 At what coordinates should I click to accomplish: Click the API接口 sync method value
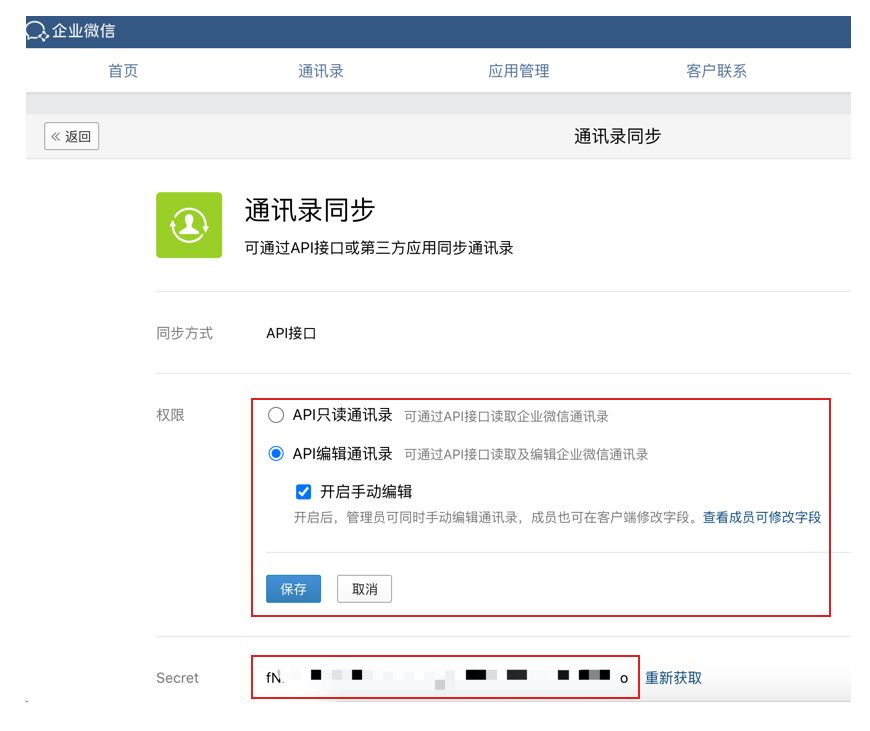click(x=291, y=334)
